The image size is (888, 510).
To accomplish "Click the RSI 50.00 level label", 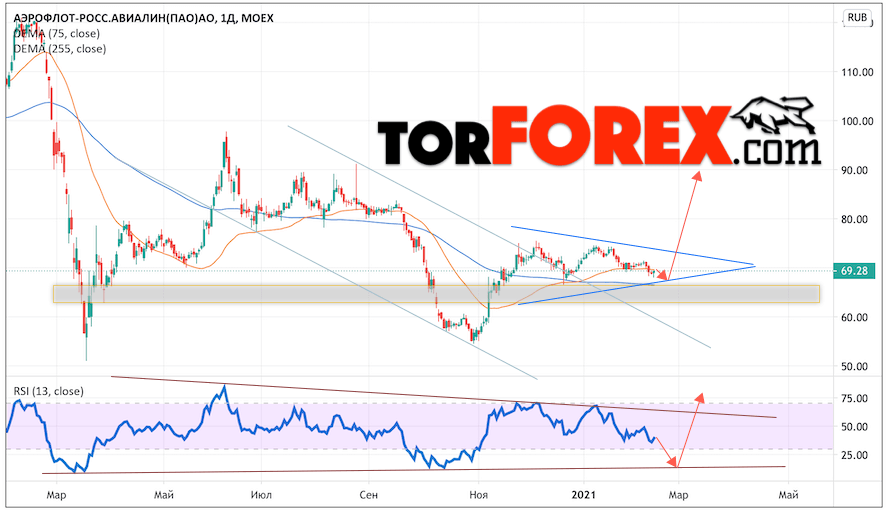I will [x=855, y=427].
